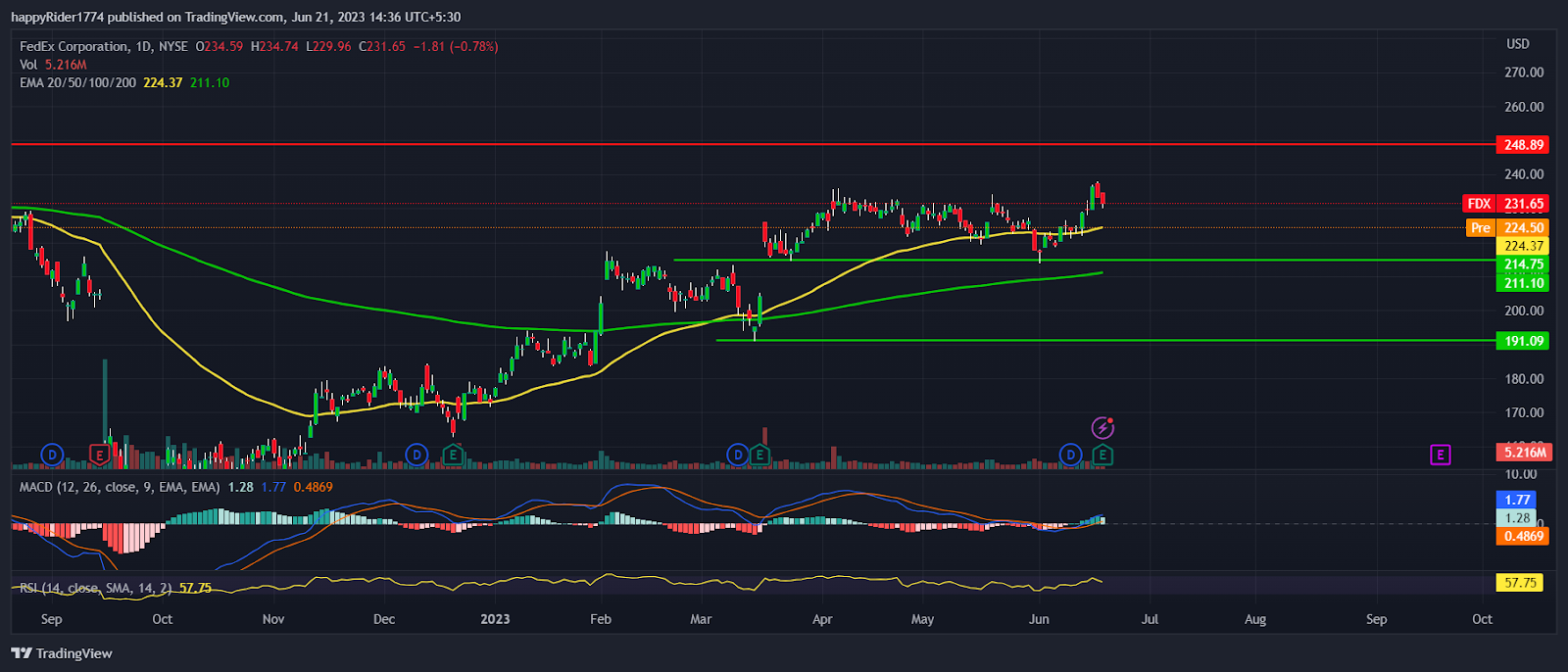Click the TradingView logo
Viewport: 1568px width, 672px height.
click(62, 653)
